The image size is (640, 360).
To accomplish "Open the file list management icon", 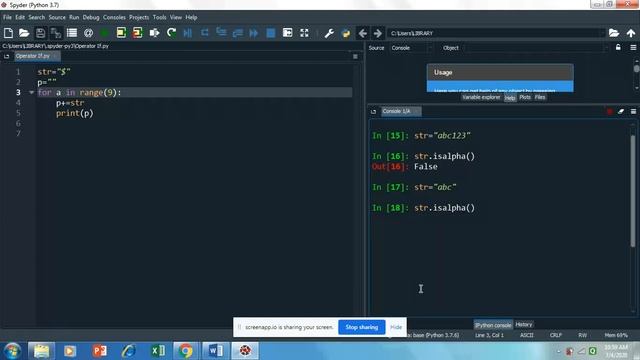I will (72, 33).
